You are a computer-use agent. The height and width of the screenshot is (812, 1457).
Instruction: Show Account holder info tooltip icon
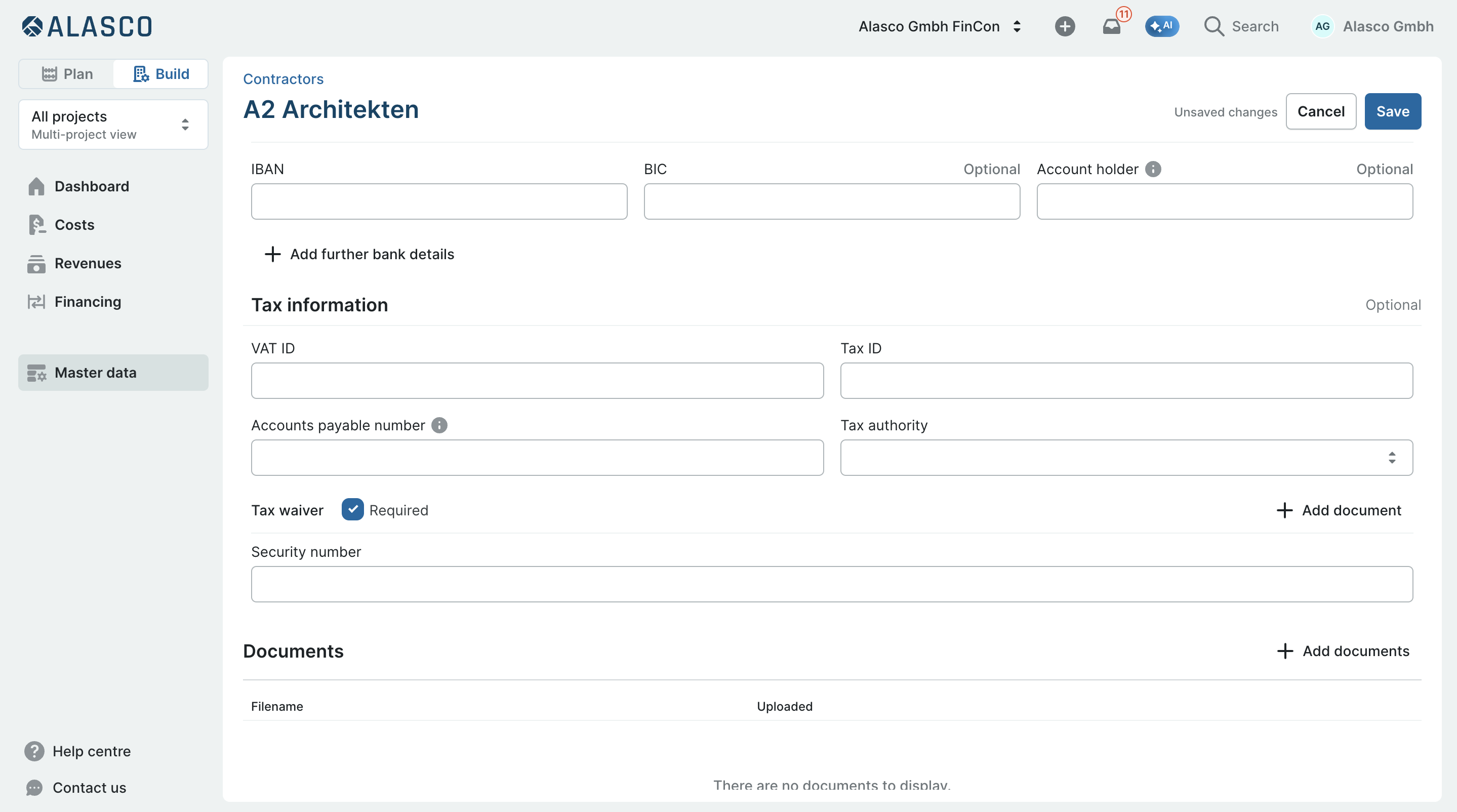tap(1153, 169)
